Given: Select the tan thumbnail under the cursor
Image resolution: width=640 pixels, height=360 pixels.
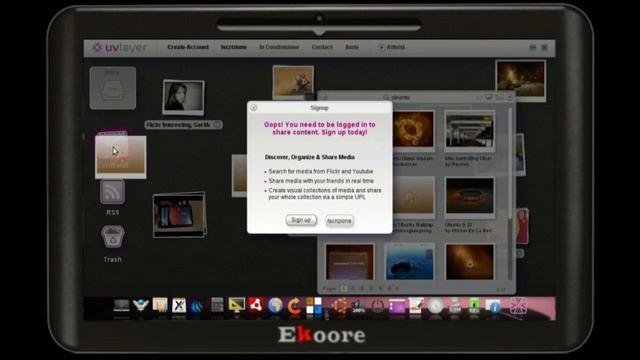Looking at the screenshot, I should 121,157.
